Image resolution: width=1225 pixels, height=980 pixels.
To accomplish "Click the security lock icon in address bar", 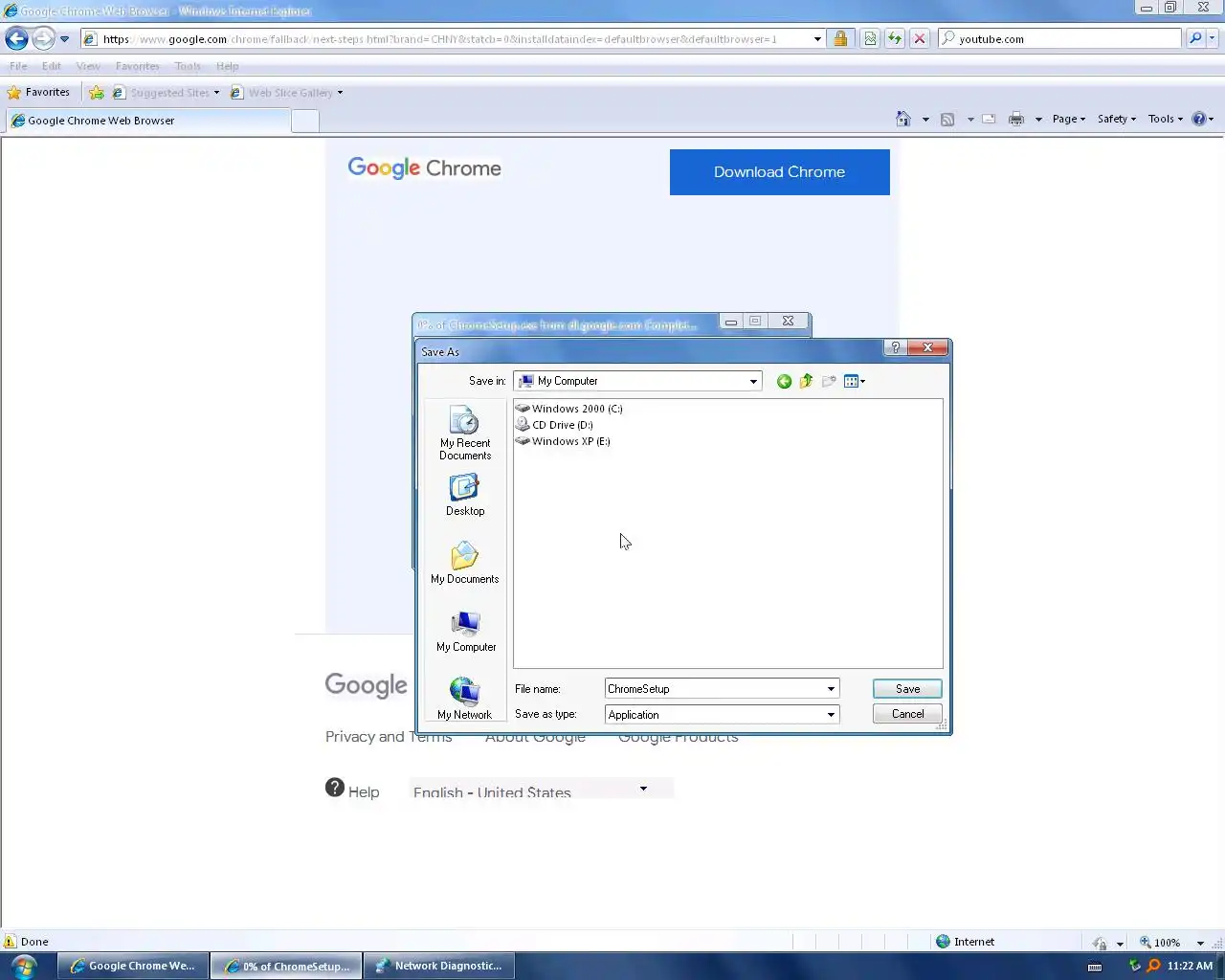I will pos(840,39).
